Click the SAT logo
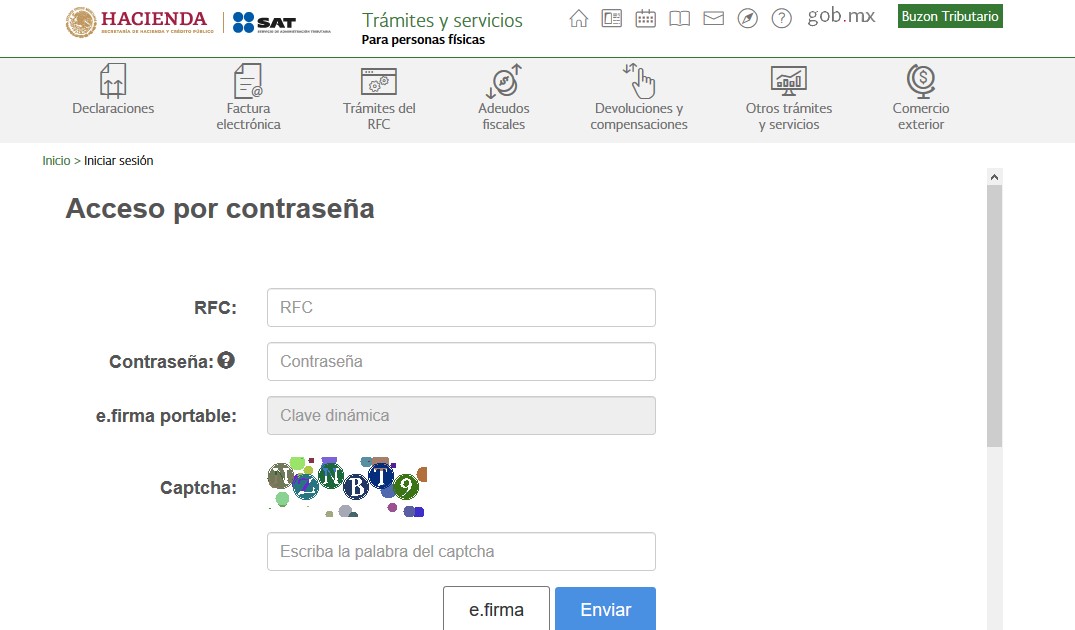 click(282, 23)
